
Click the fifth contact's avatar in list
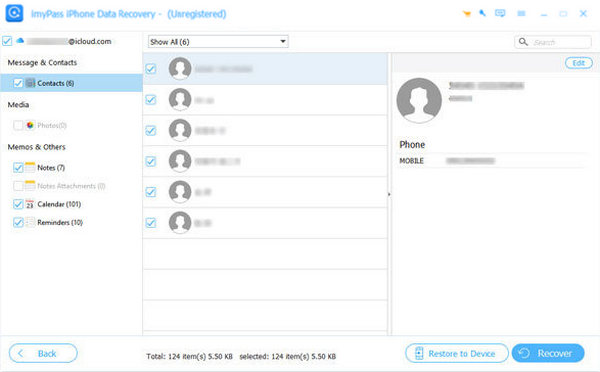point(180,192)
